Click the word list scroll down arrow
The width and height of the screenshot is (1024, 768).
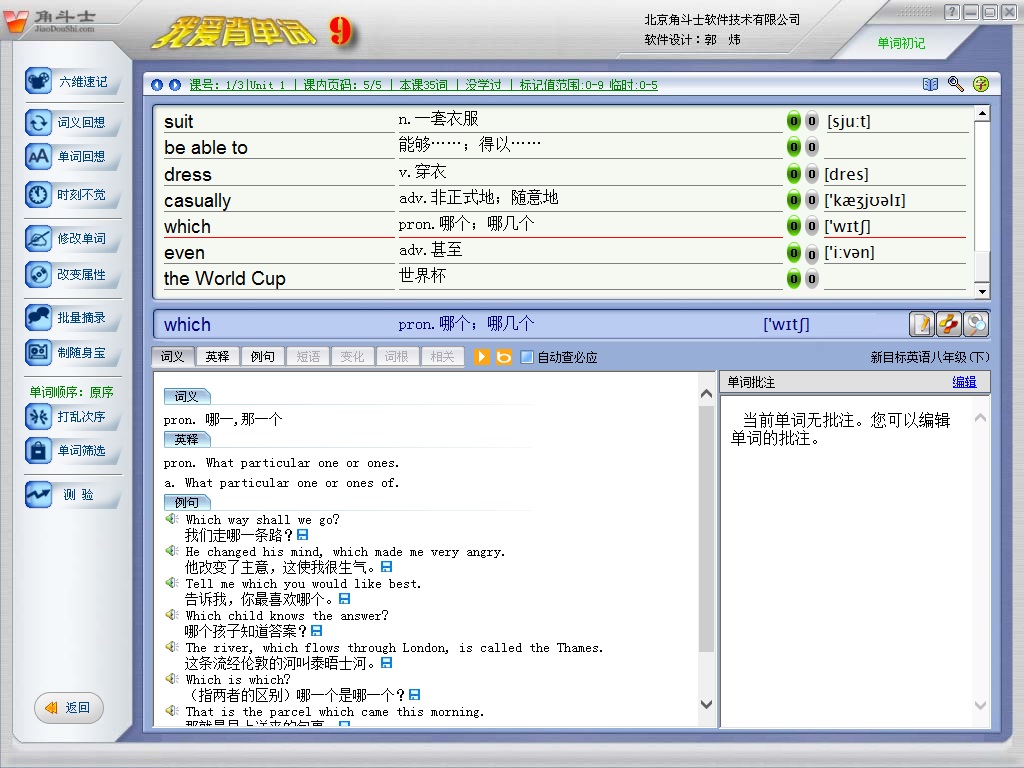point(982,291)
